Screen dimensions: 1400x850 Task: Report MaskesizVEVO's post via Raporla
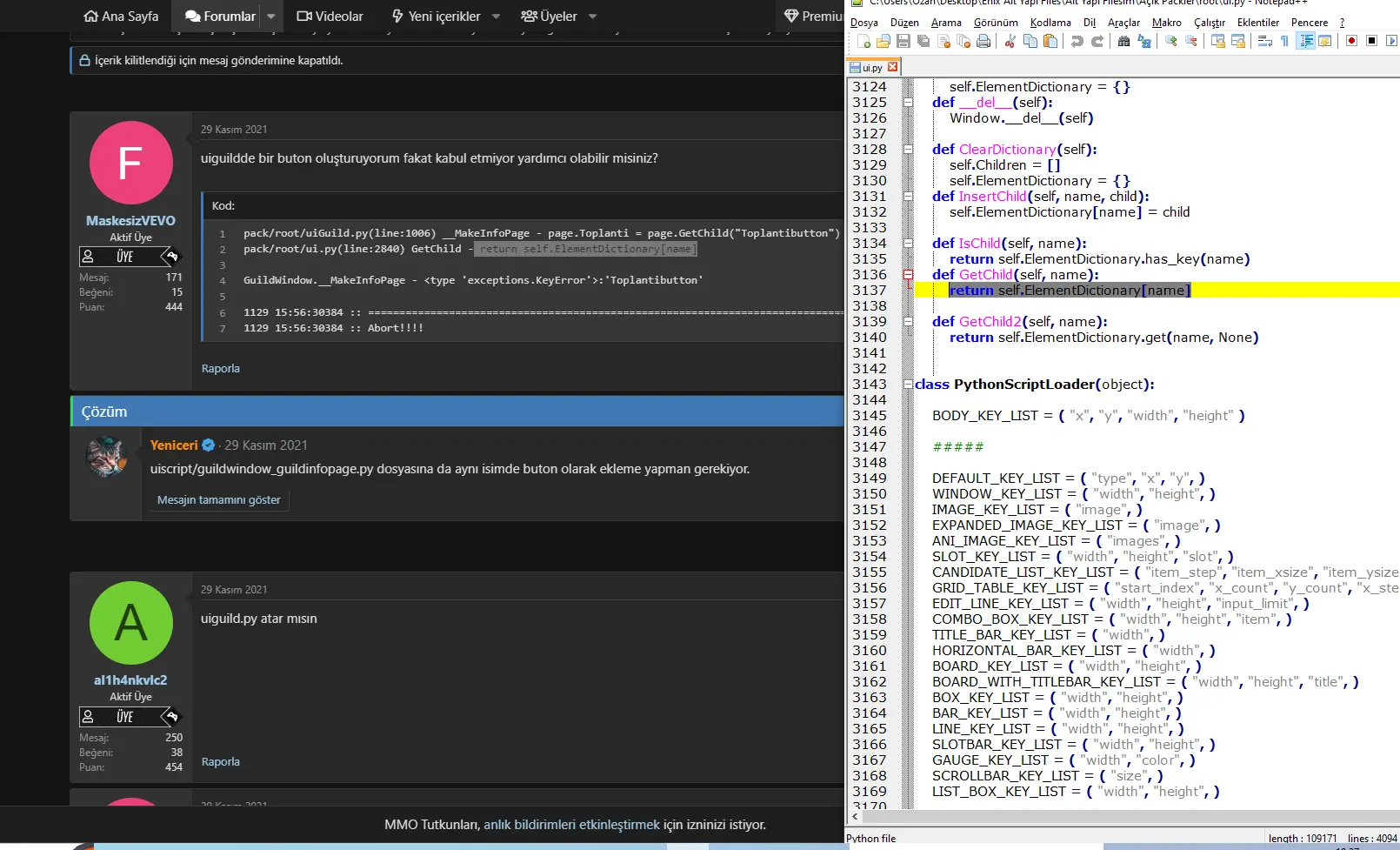[x=220, y=368]
